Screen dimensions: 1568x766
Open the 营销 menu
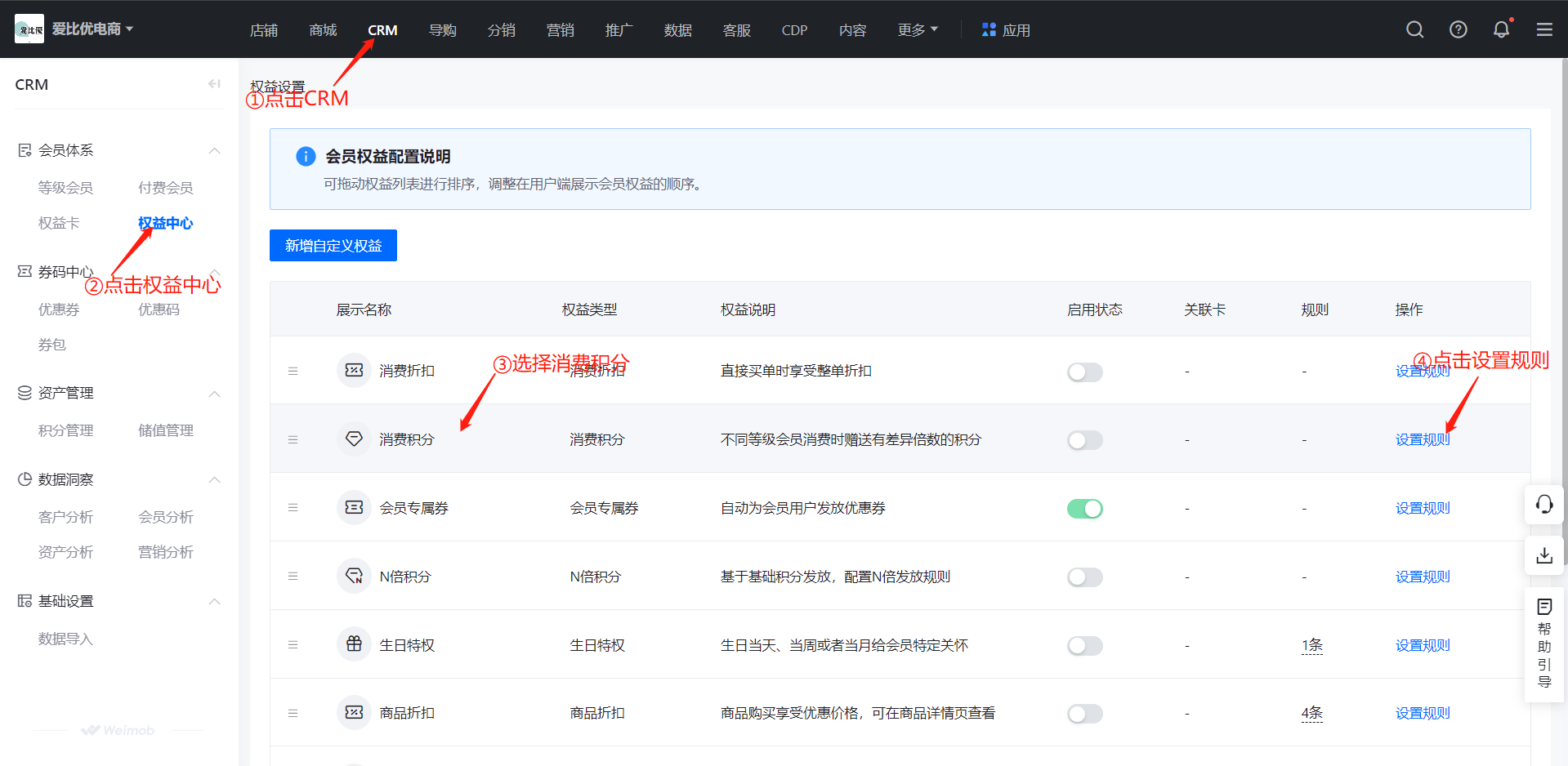click(x=560, y=30)
